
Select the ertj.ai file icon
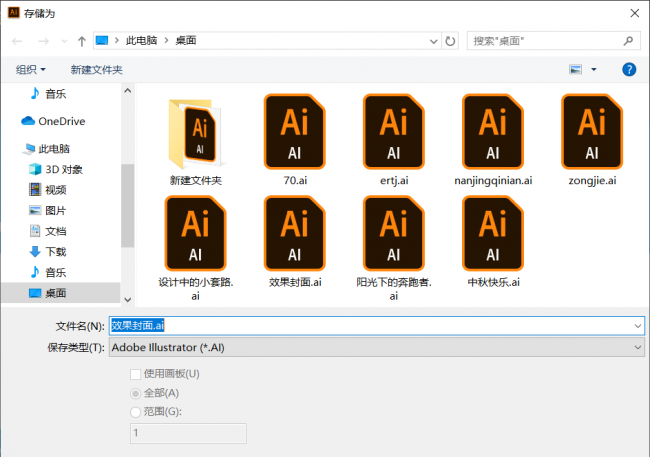[x=393, y=131]
